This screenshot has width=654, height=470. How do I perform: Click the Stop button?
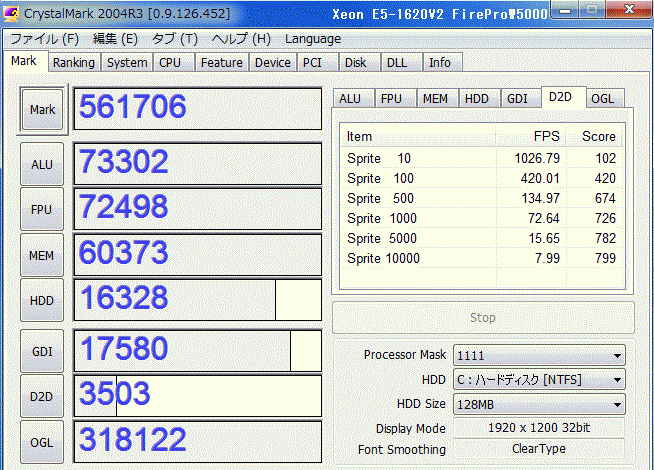483,317
